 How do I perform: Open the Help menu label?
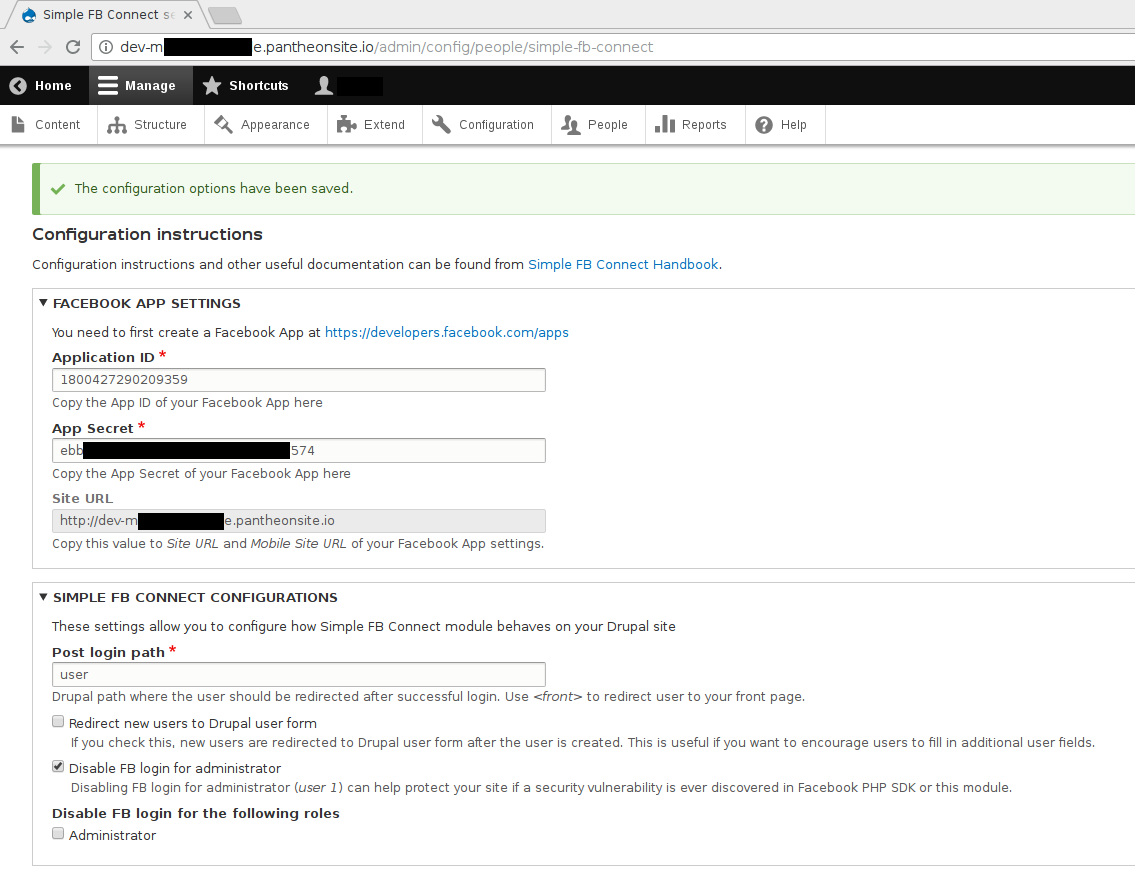tap(793, 124)
